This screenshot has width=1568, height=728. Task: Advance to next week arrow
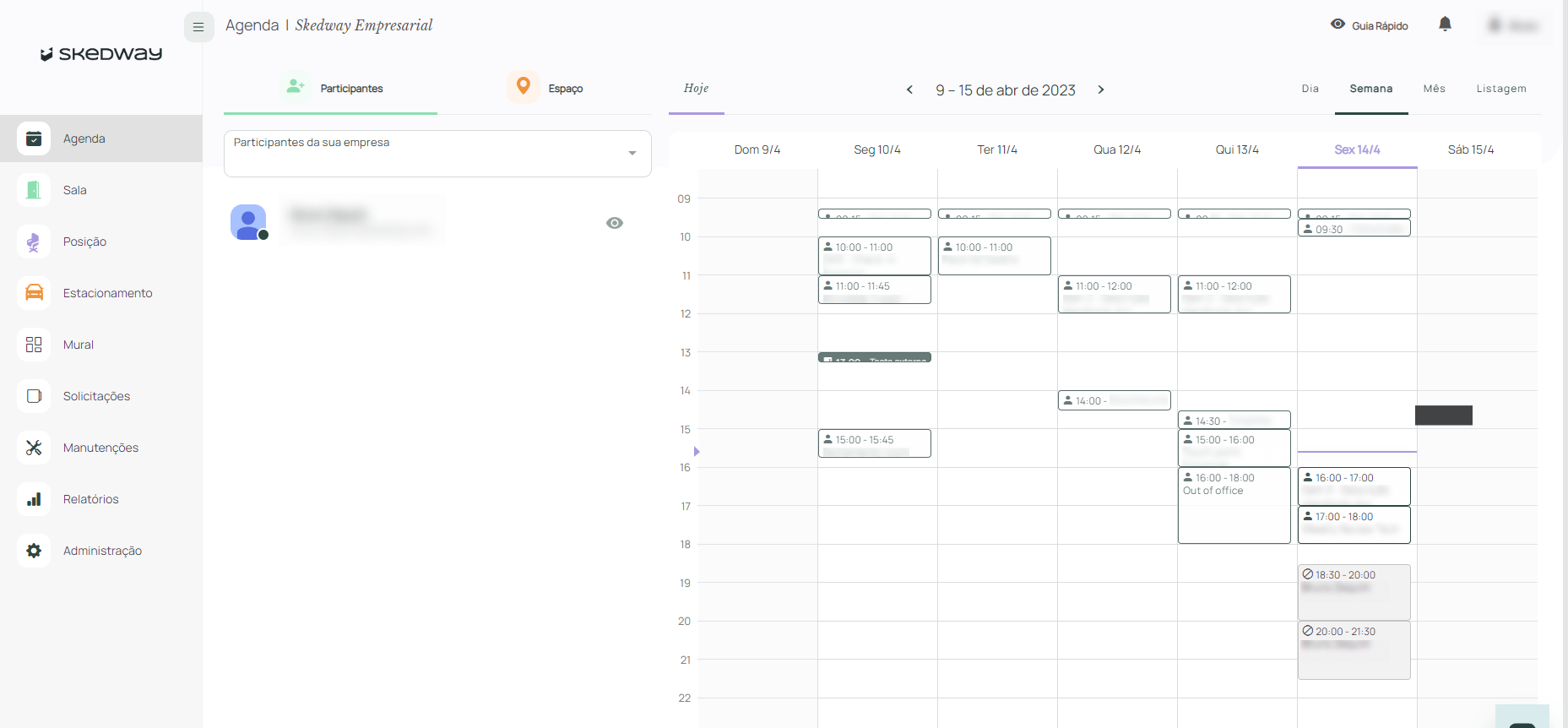tap(1101, 90)
